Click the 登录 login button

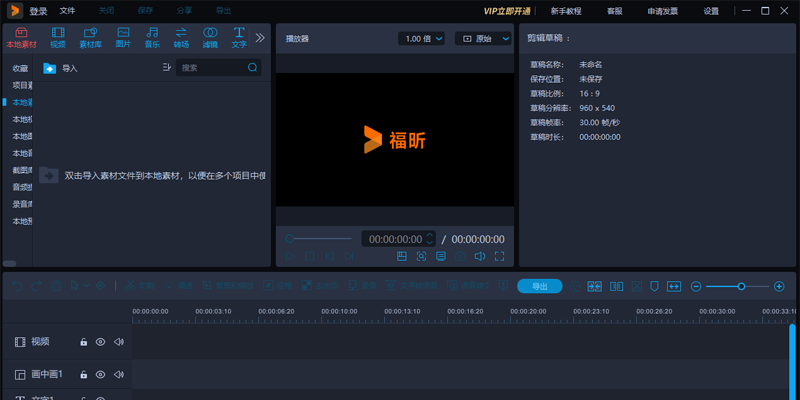click(x=38, y=11)
